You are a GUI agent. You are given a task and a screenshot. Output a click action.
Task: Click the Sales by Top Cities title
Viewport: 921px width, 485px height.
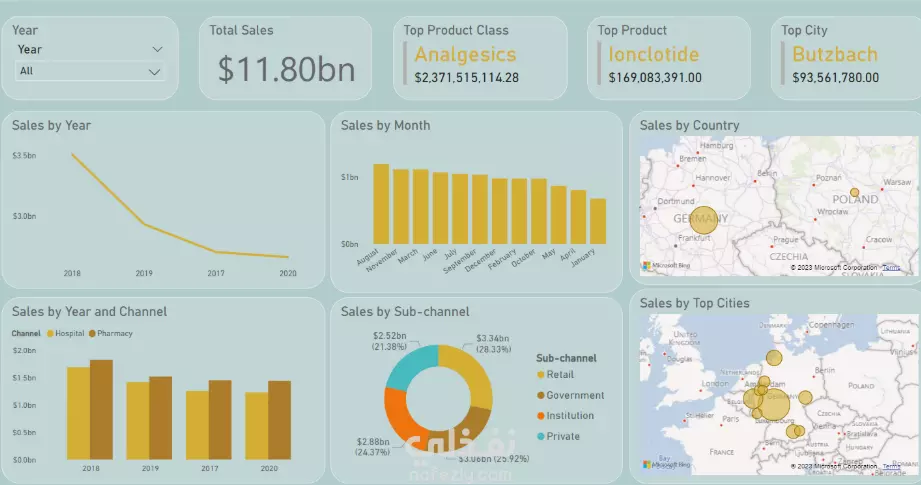(694, 304)
